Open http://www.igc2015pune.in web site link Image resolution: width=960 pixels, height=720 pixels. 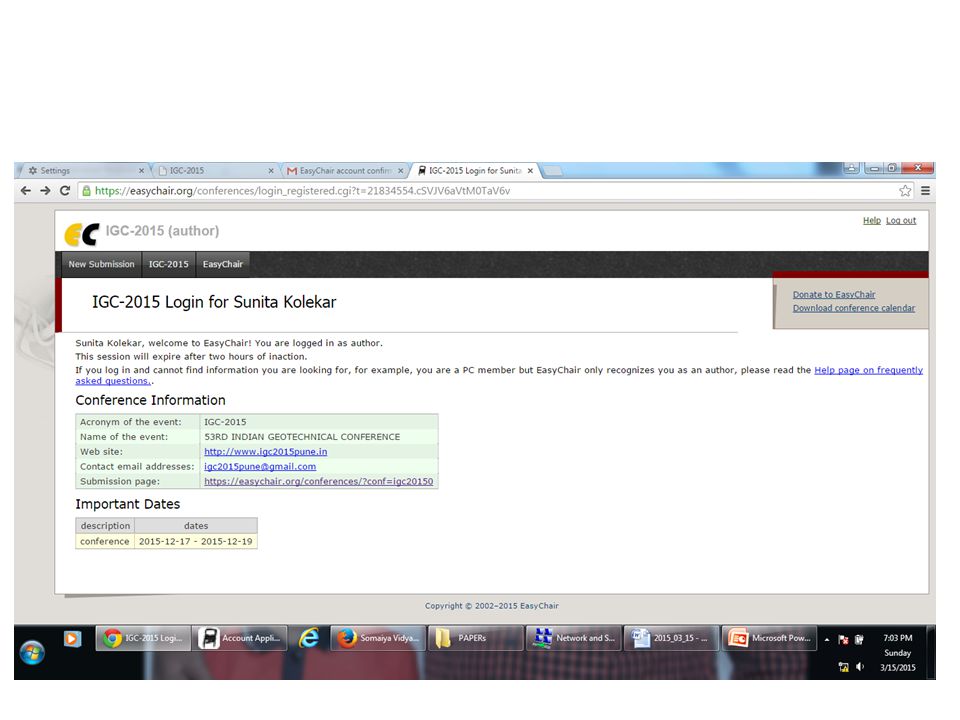(266, 452)
